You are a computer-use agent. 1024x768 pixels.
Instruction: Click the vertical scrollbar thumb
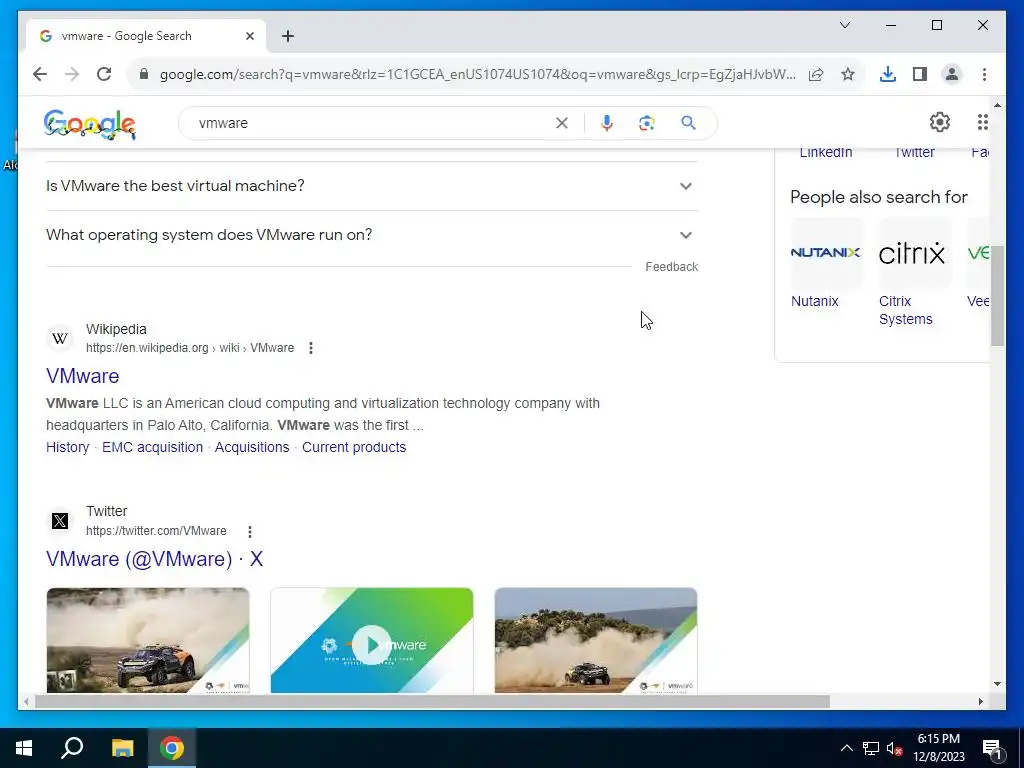pos(997,297)
